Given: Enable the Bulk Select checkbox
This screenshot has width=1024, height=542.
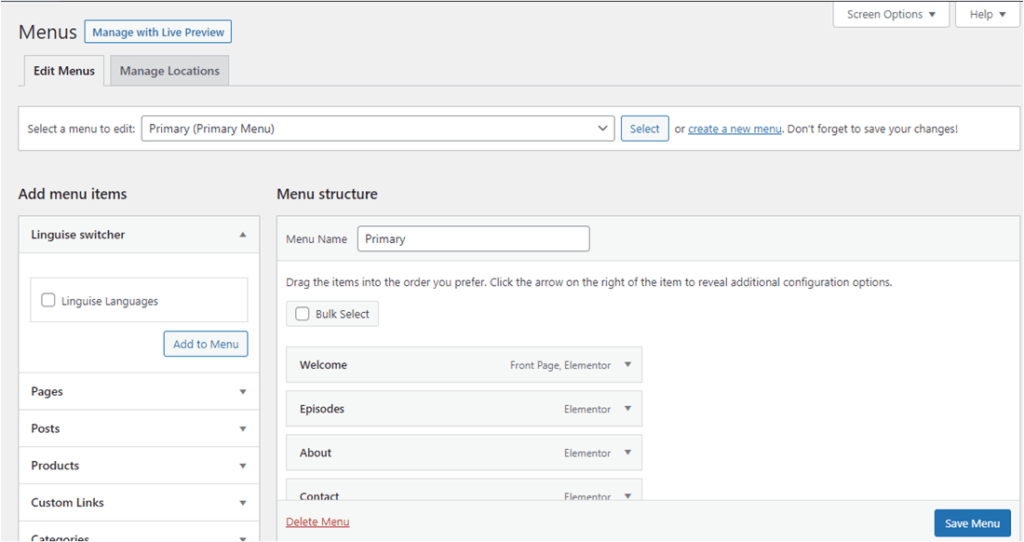Looking at the screenshot, I should coord(302,314).
